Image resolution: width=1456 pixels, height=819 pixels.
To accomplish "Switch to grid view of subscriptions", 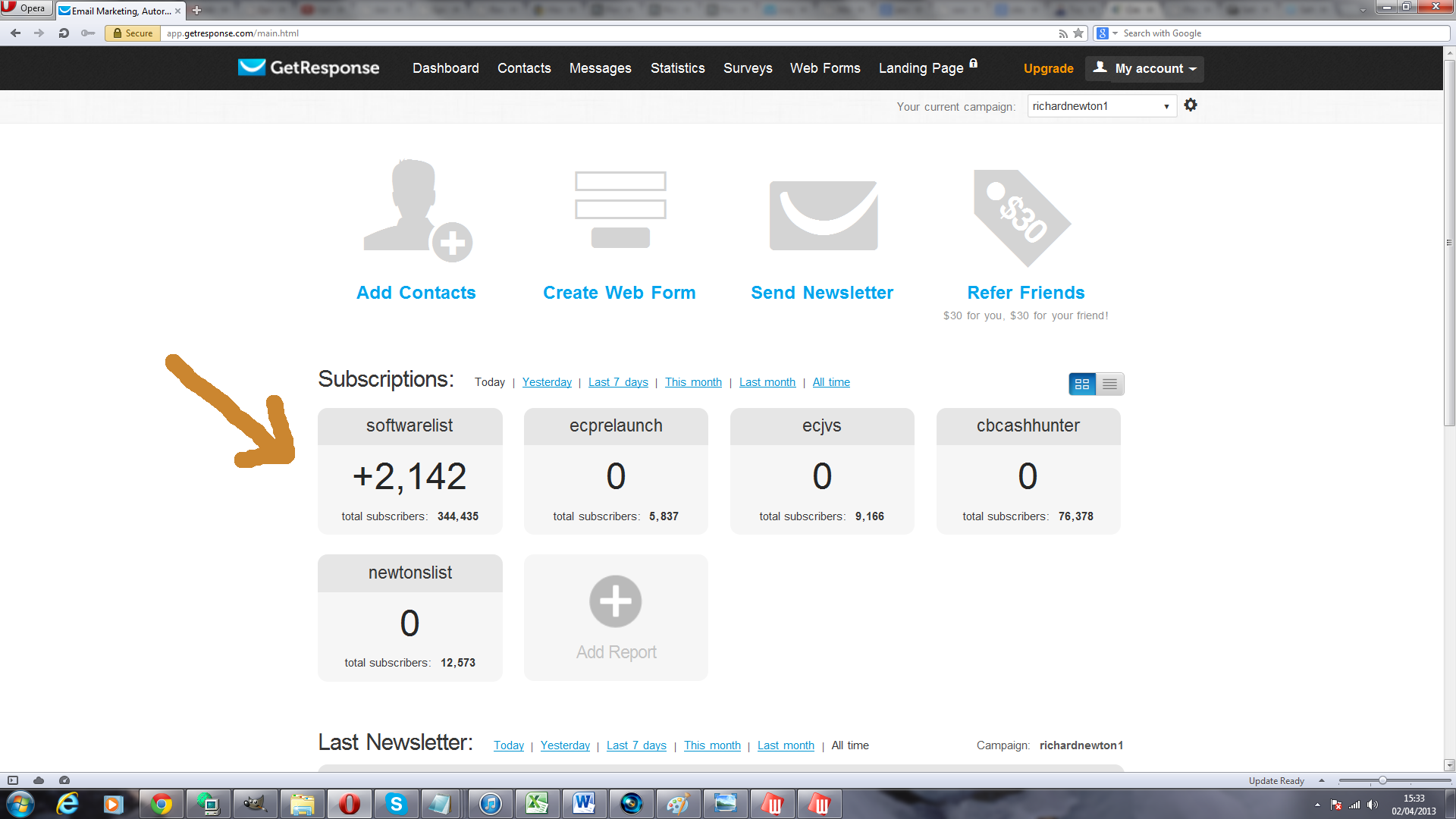I will coord(1082,384).
